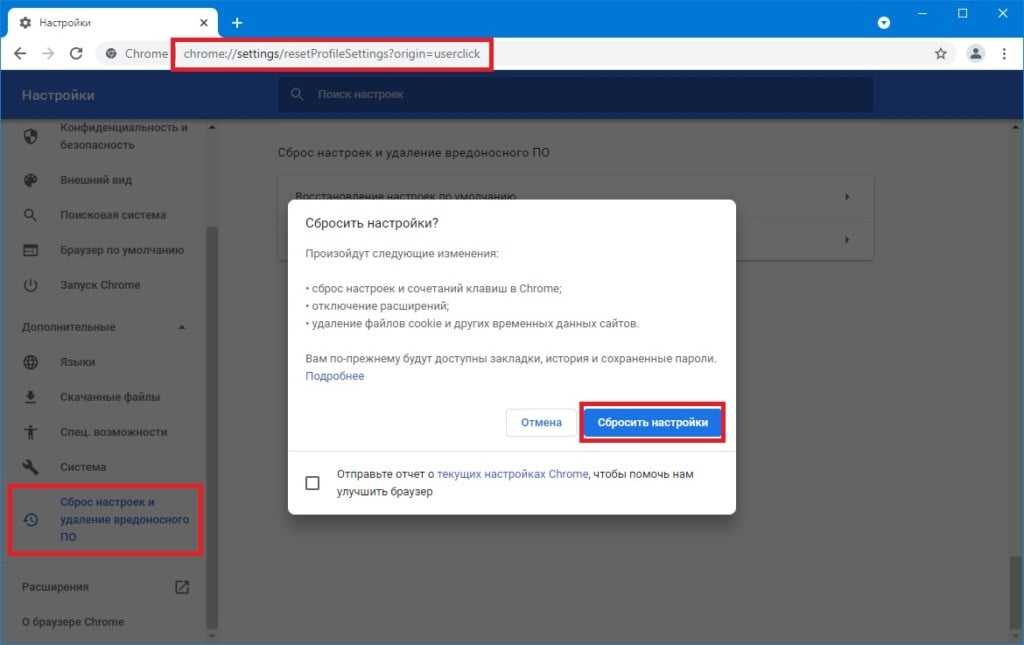The image size is (1024, 645).
Task: Select the Настройки browser tab
Action: point(112,23)
